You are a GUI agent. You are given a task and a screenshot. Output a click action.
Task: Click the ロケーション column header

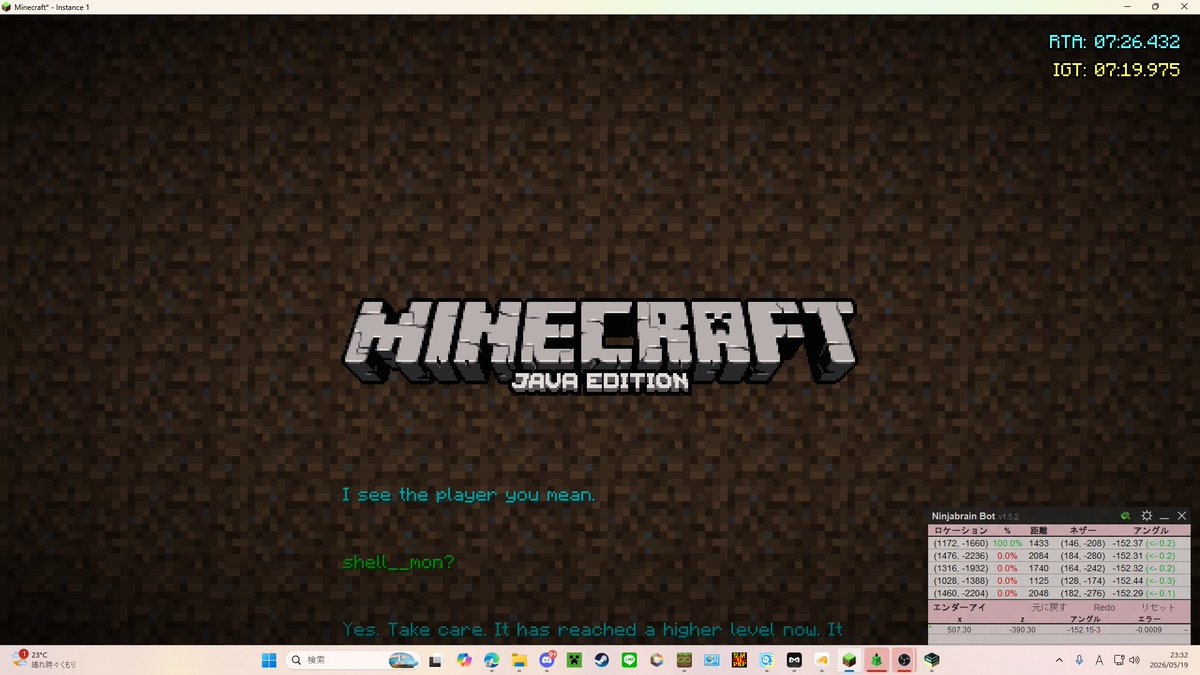click(x=960, y=530)
